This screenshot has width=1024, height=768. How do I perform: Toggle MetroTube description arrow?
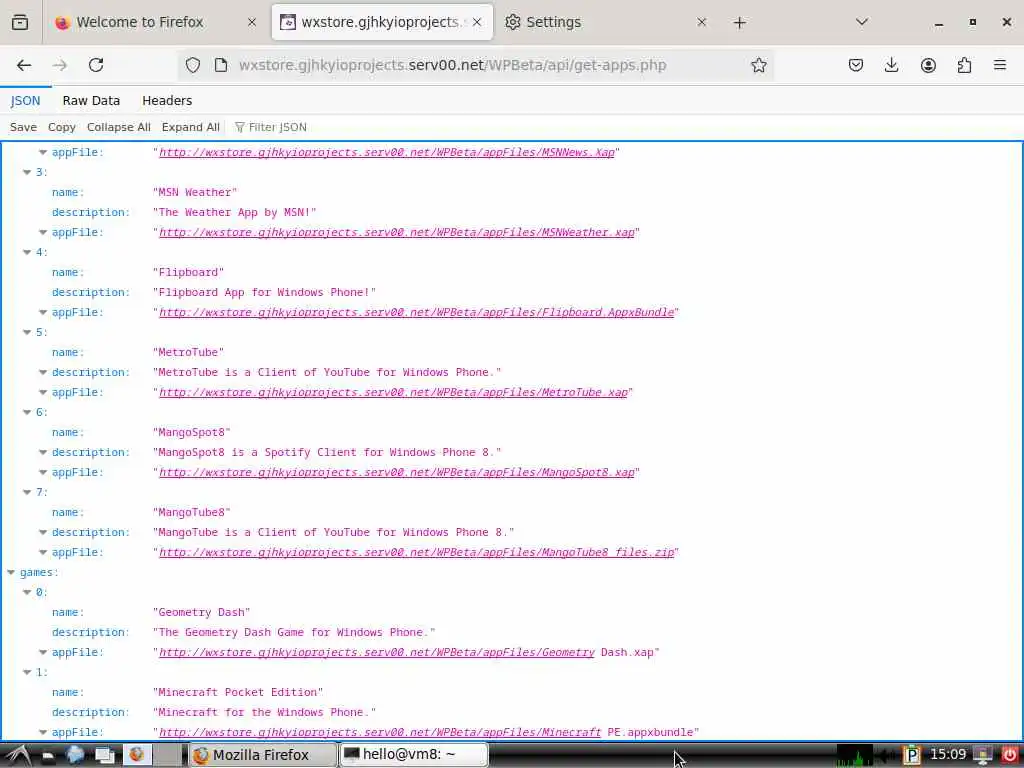click(42, 372)
